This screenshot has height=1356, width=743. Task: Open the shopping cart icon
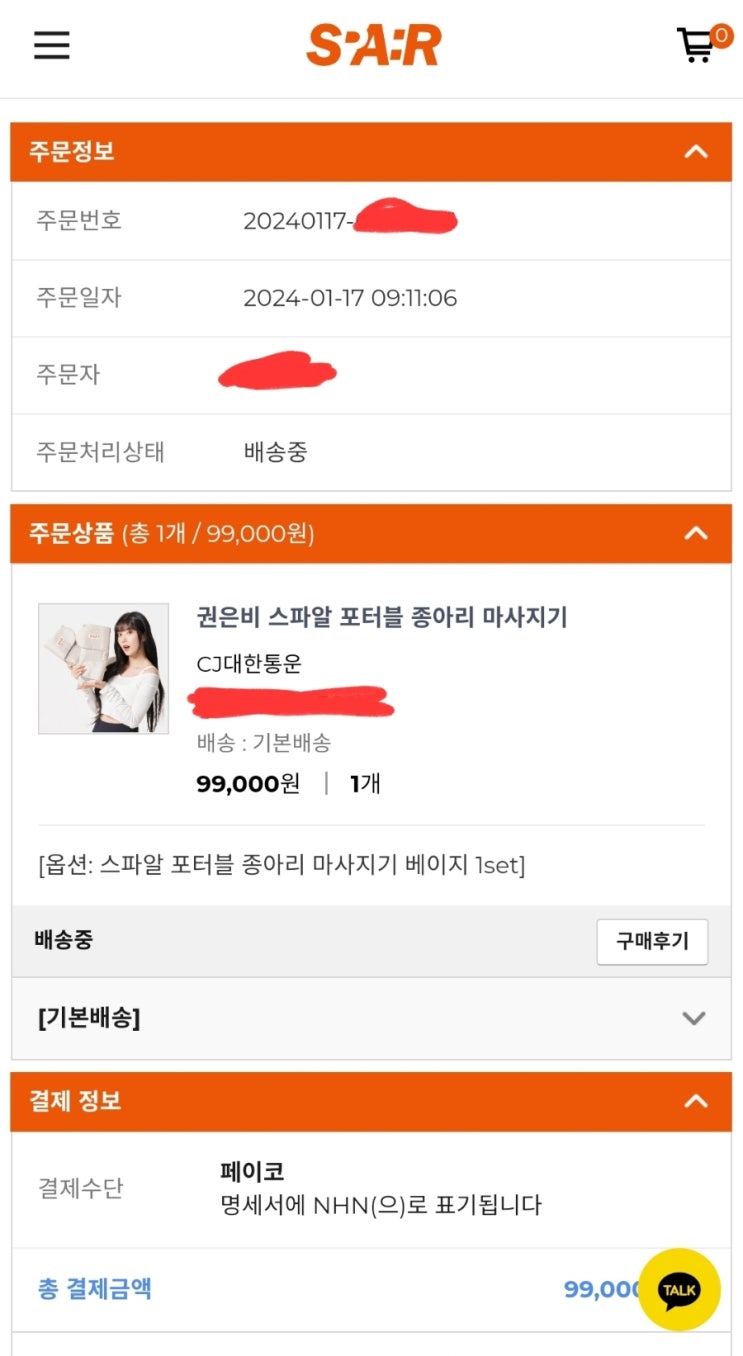tap(696, 46)
